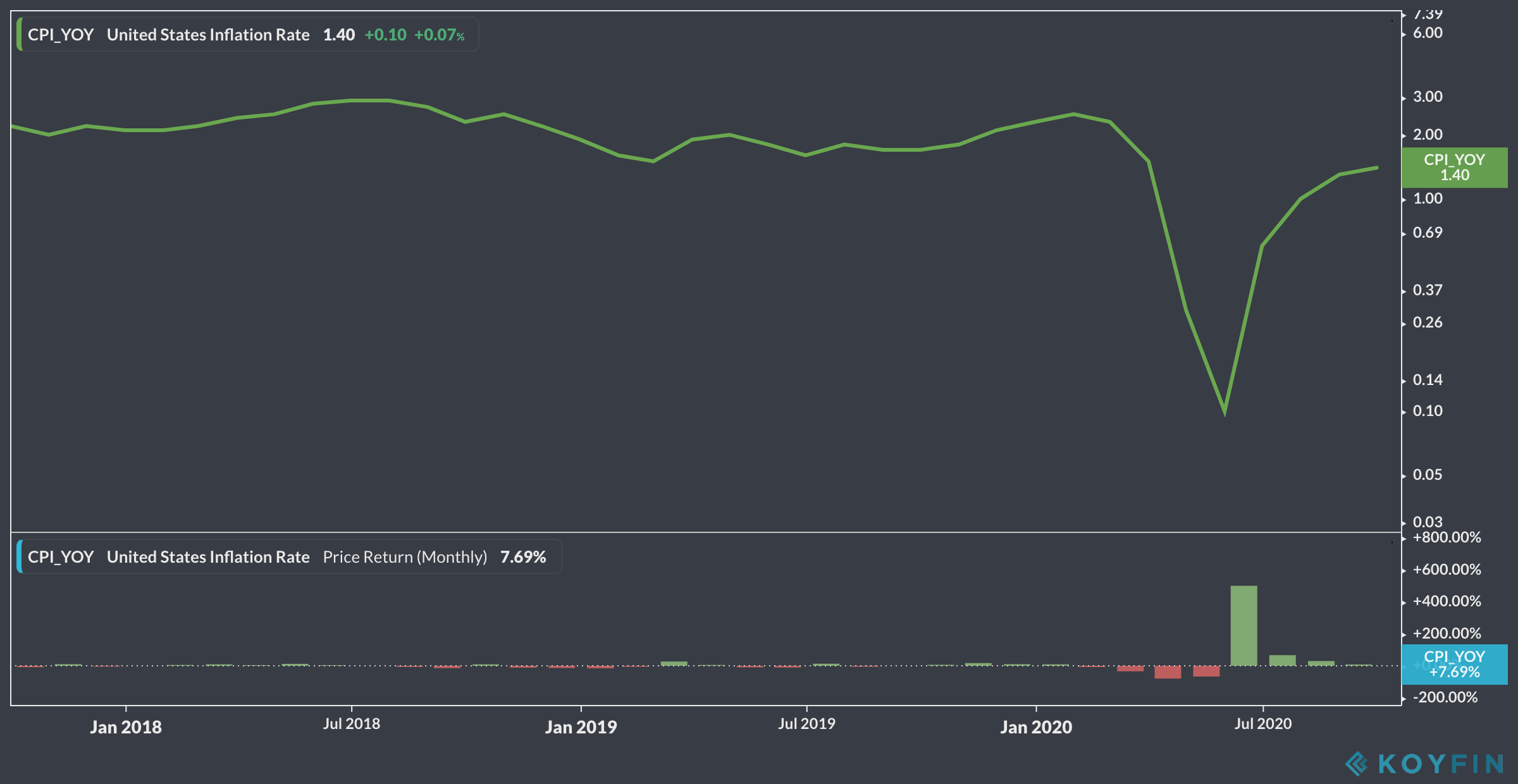The image size is (1518, 784).
Task: Click the lowest trough of the green line
Action: (1225, 411)
